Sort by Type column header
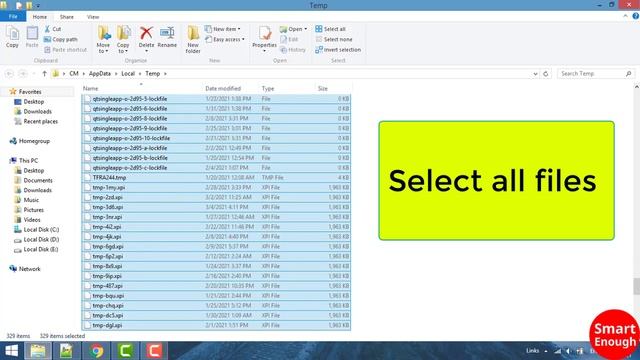Viewport: 640px width, 360px height. tap(287, 88)
